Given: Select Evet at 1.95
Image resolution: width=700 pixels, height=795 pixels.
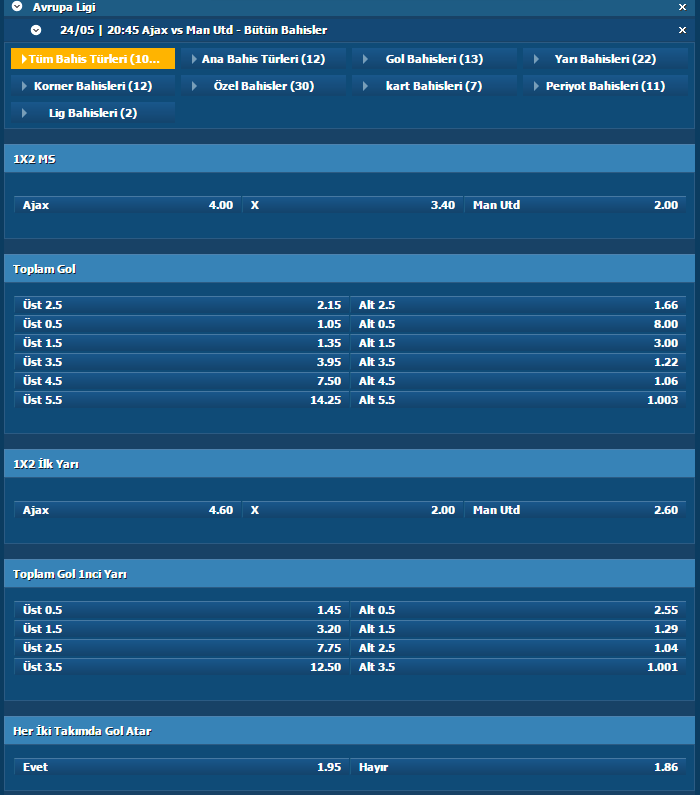Looking at the screenshot, I should tap(181, 767).
